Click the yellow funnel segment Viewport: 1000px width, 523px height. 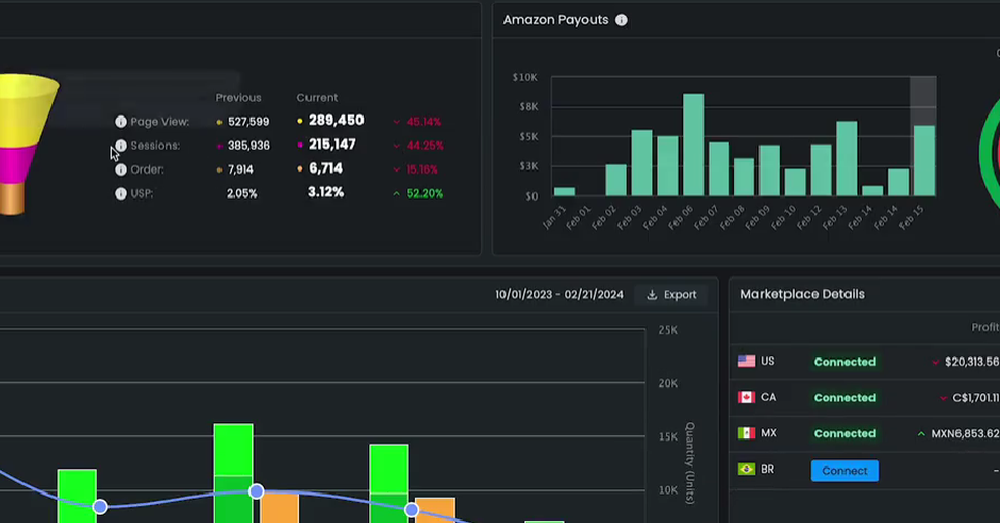26,112
